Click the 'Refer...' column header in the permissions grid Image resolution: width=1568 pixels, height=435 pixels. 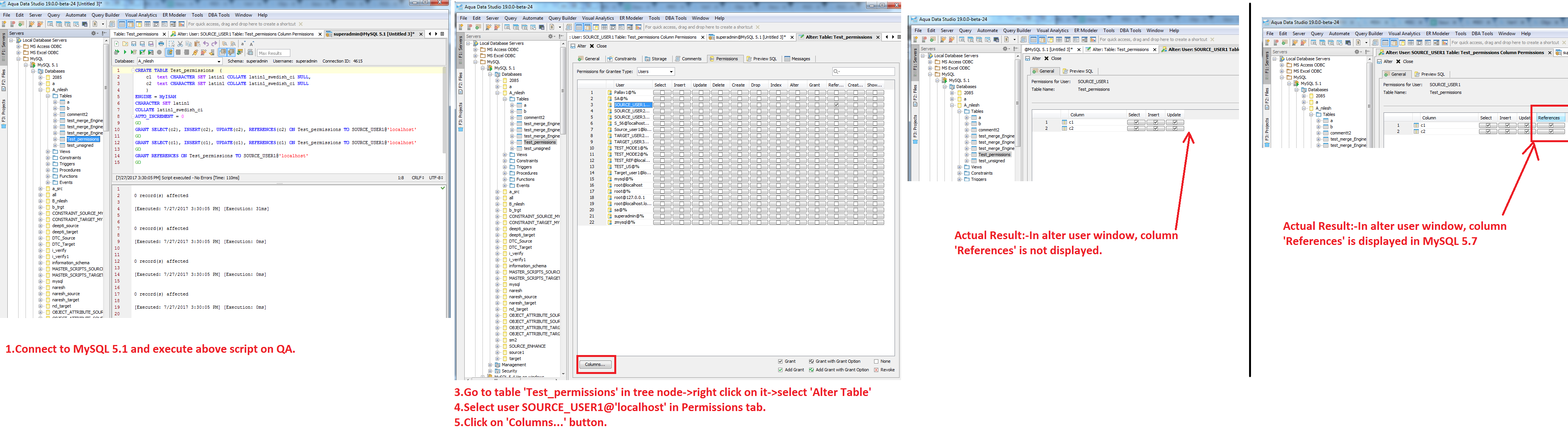click(x=836, y=85)
